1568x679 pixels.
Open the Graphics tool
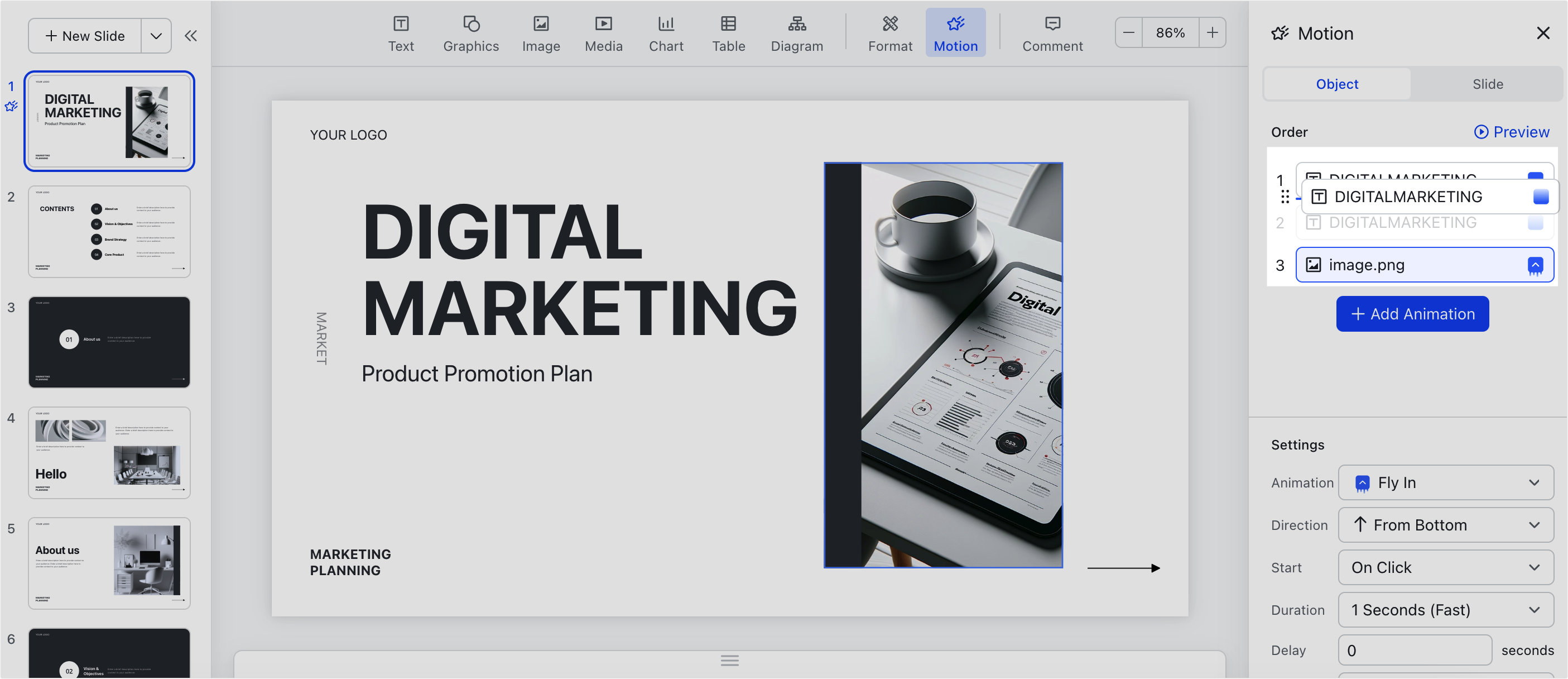pos(470,34)
